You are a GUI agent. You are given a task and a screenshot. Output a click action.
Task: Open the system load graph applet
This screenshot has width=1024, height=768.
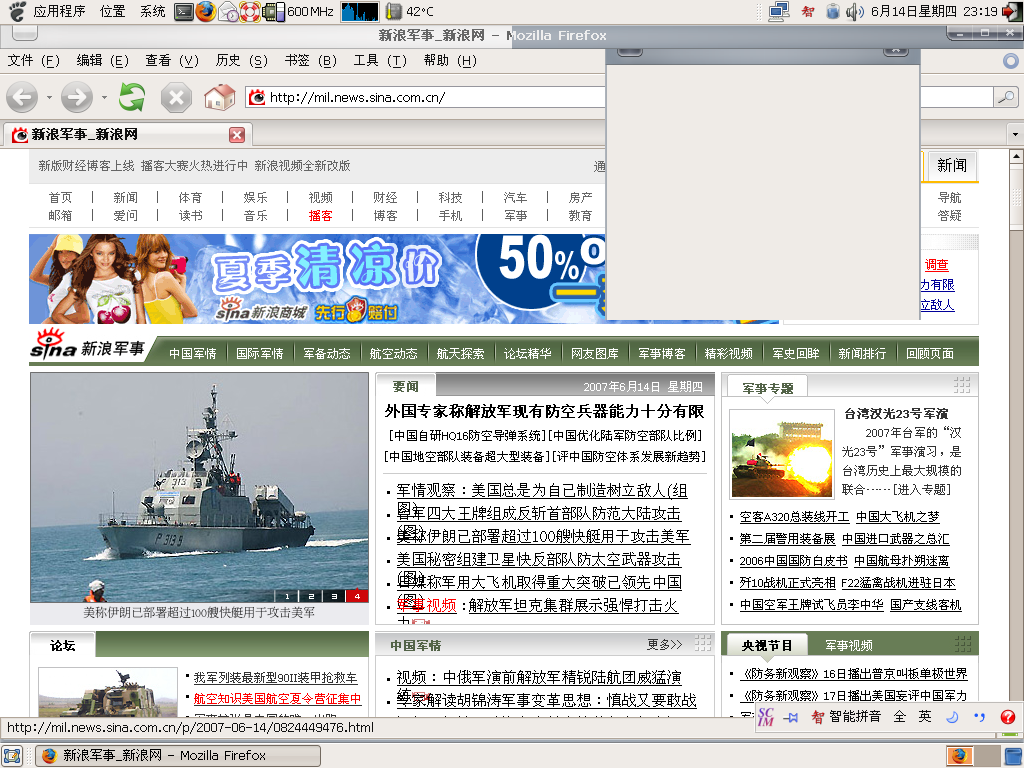pyautogui.click(x=359, y=11)
